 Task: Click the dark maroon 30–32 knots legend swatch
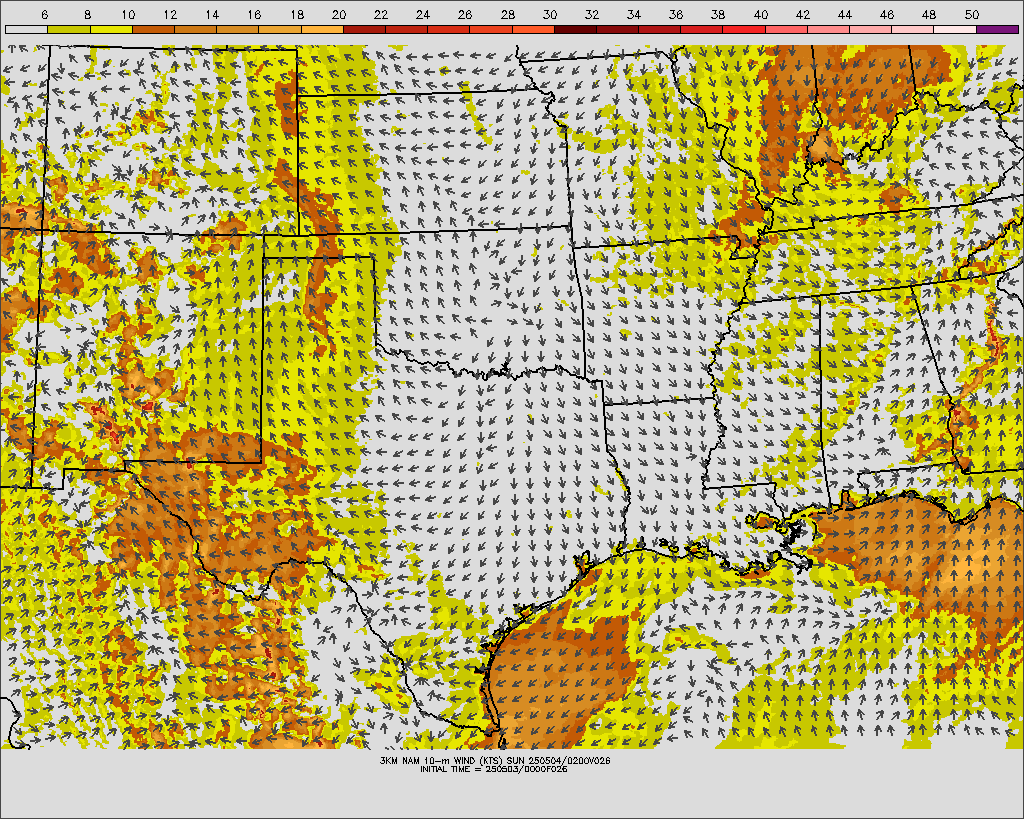pos(575,29)
